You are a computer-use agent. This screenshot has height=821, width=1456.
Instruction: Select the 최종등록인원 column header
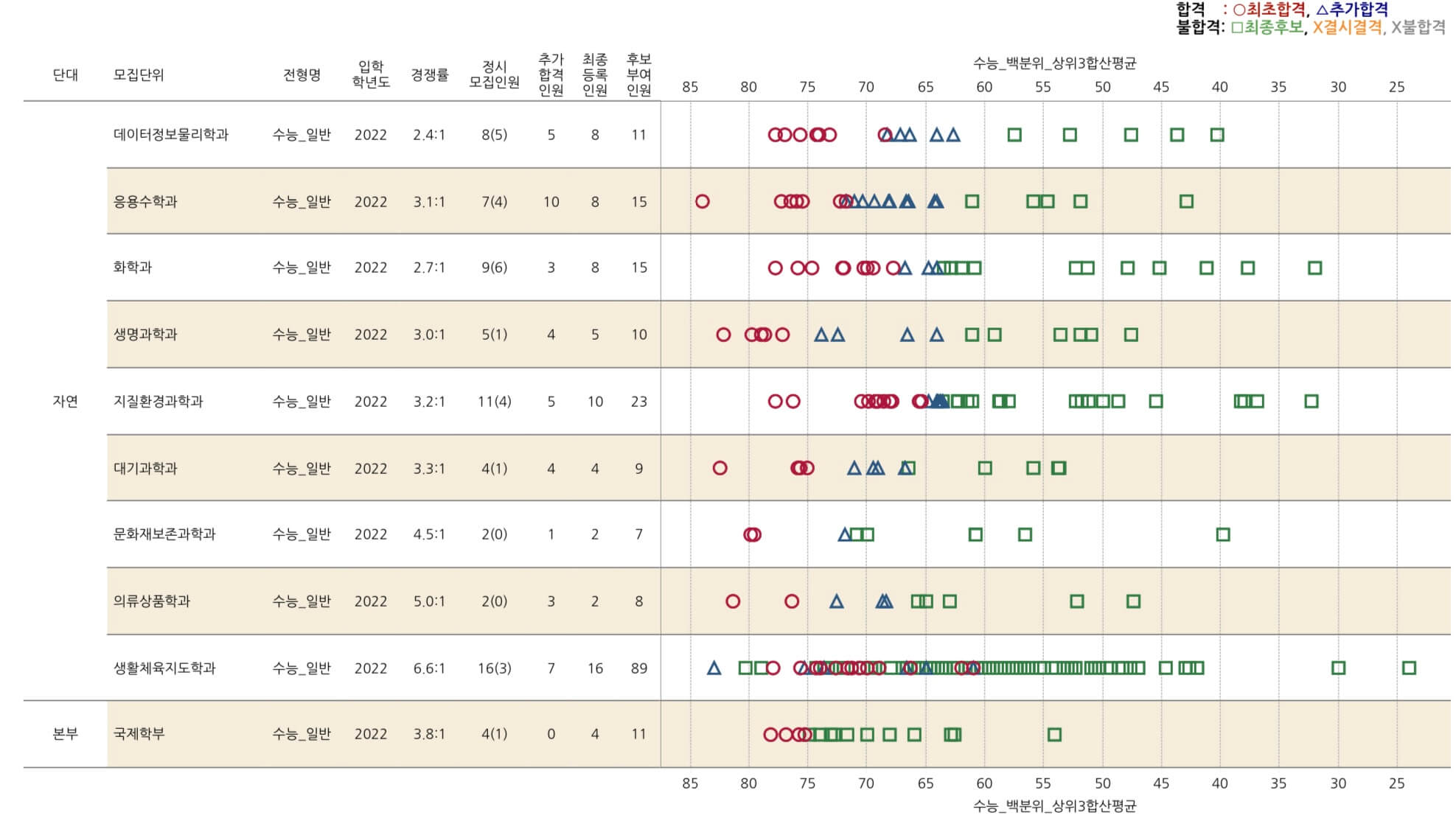(595, 74)
